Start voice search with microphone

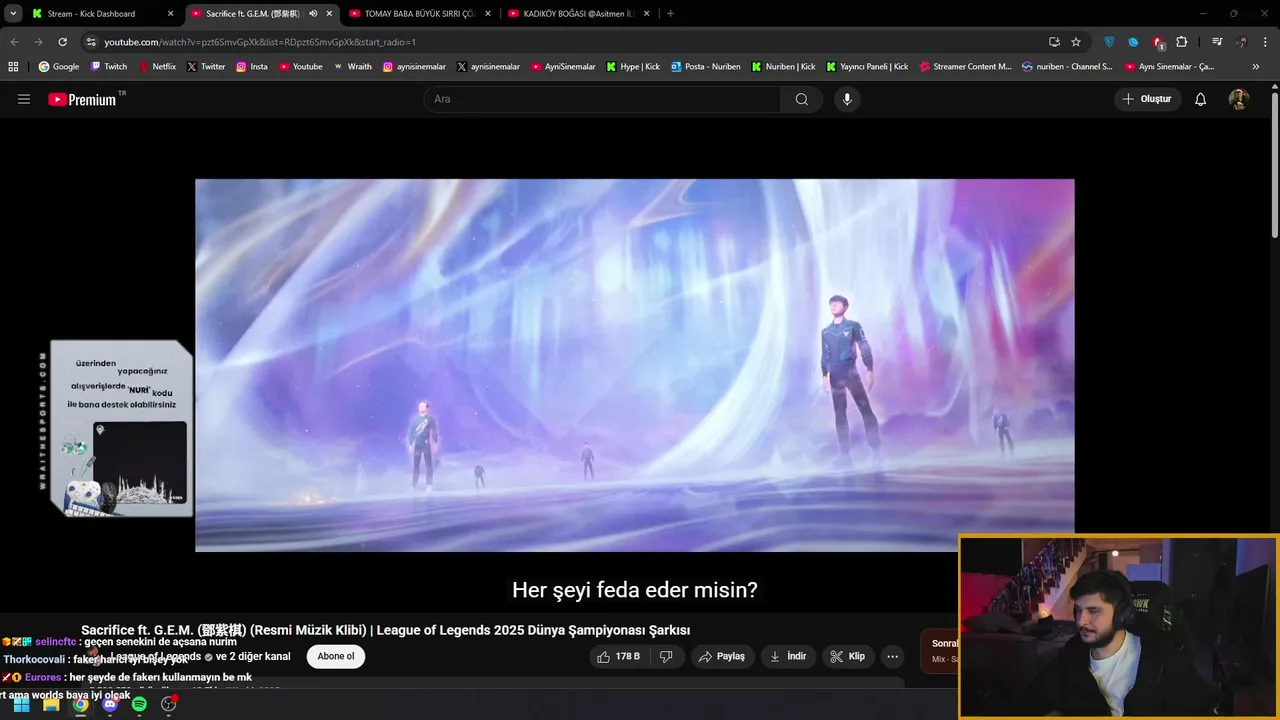click(847, 99)
